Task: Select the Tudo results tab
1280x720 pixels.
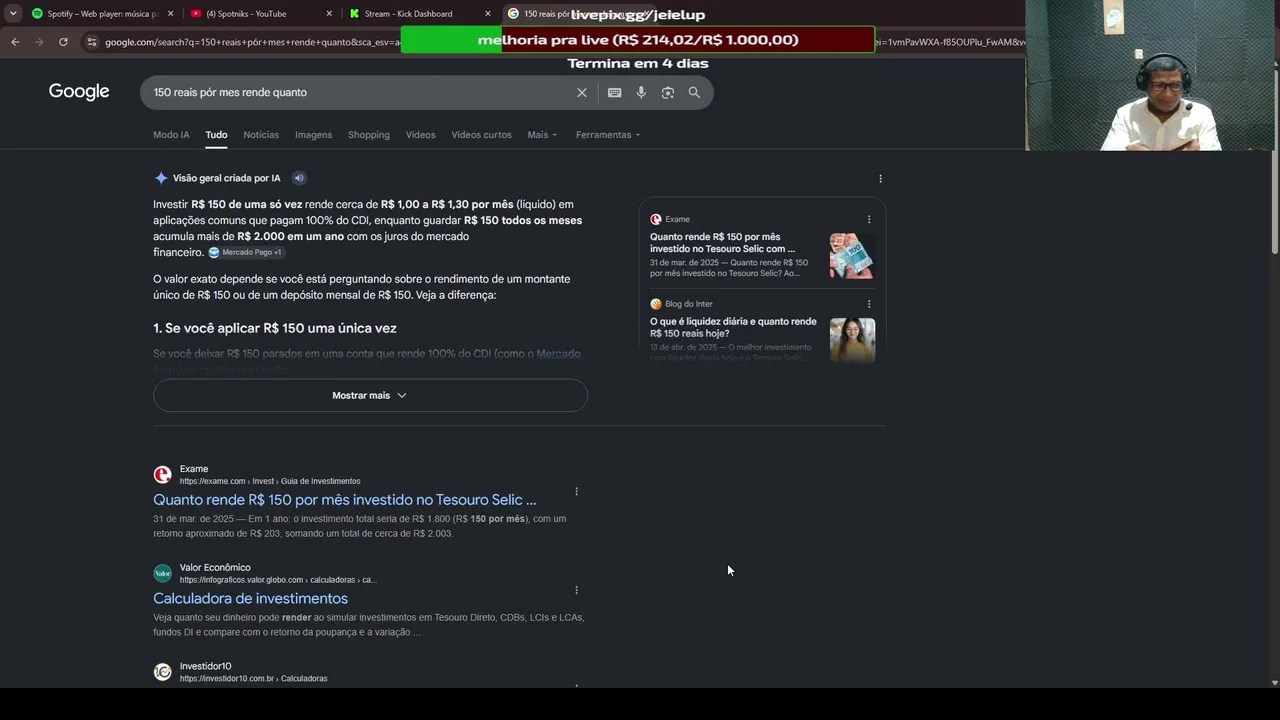Action: point(216,135)
